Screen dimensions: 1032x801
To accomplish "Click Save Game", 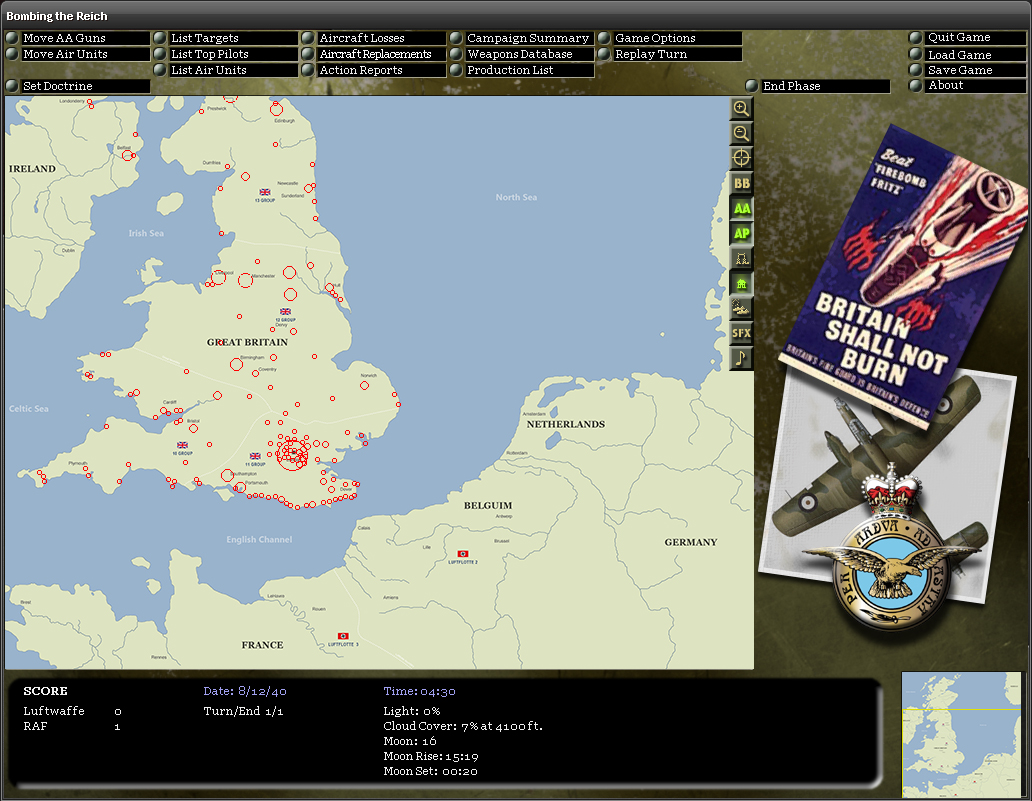I will pyautogui.click(x=968, y=70).
